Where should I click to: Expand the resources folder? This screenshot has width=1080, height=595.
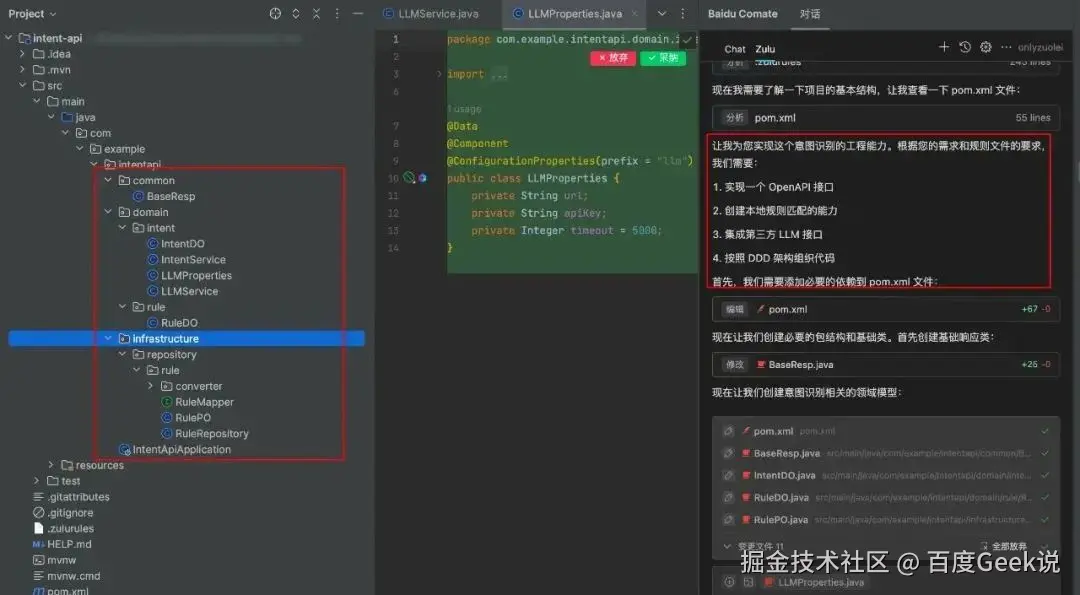tap(51, 465)
